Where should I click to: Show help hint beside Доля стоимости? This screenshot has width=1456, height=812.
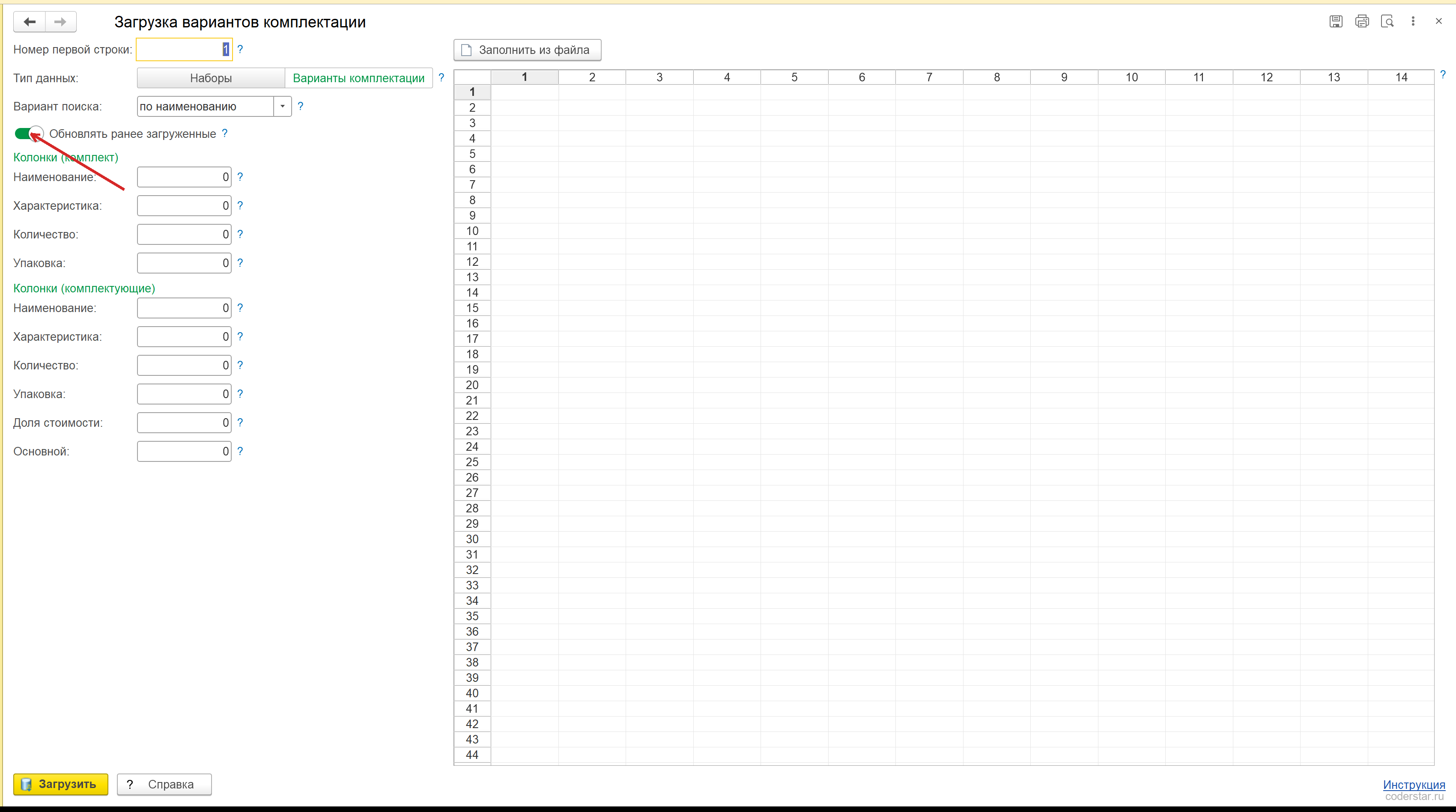coord(240,422)
